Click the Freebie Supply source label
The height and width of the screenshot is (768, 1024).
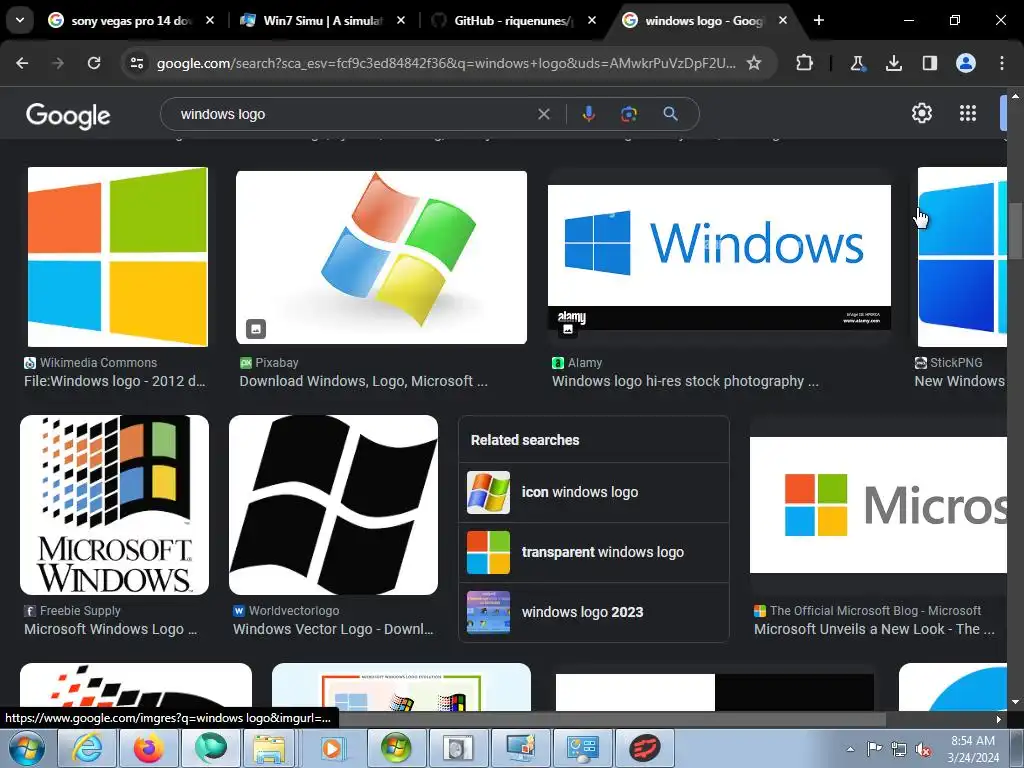80,611
